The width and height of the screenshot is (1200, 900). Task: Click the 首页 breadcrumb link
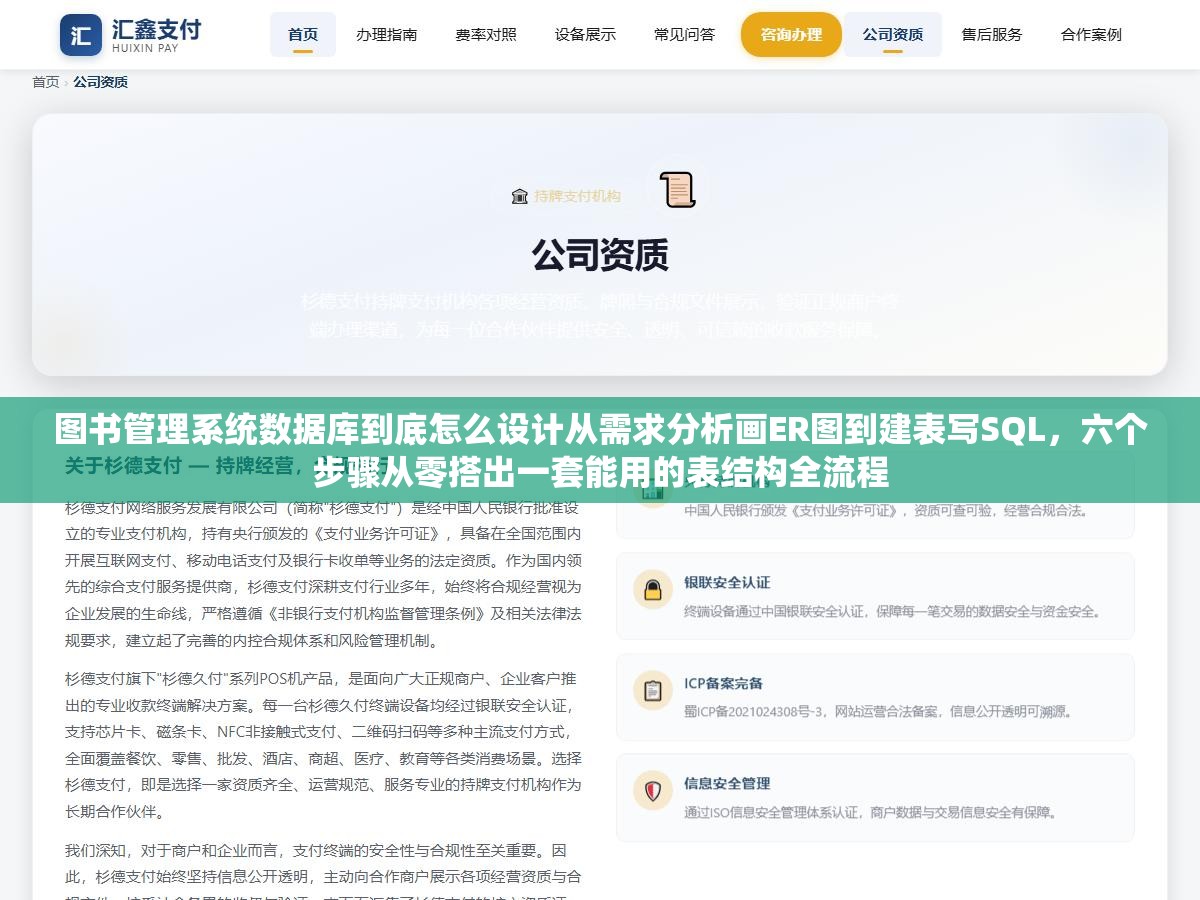[46, 82]
